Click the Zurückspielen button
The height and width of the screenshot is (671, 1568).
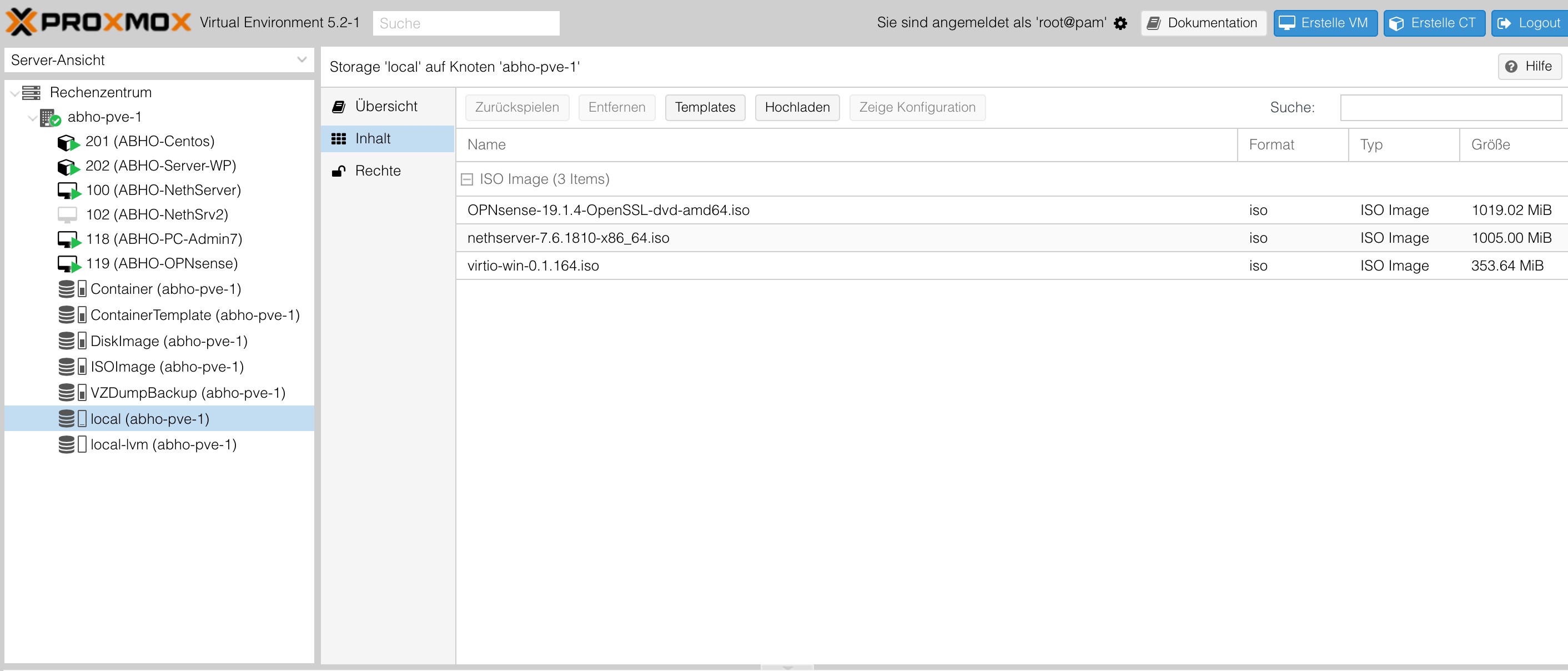click(x=517, y=108)
